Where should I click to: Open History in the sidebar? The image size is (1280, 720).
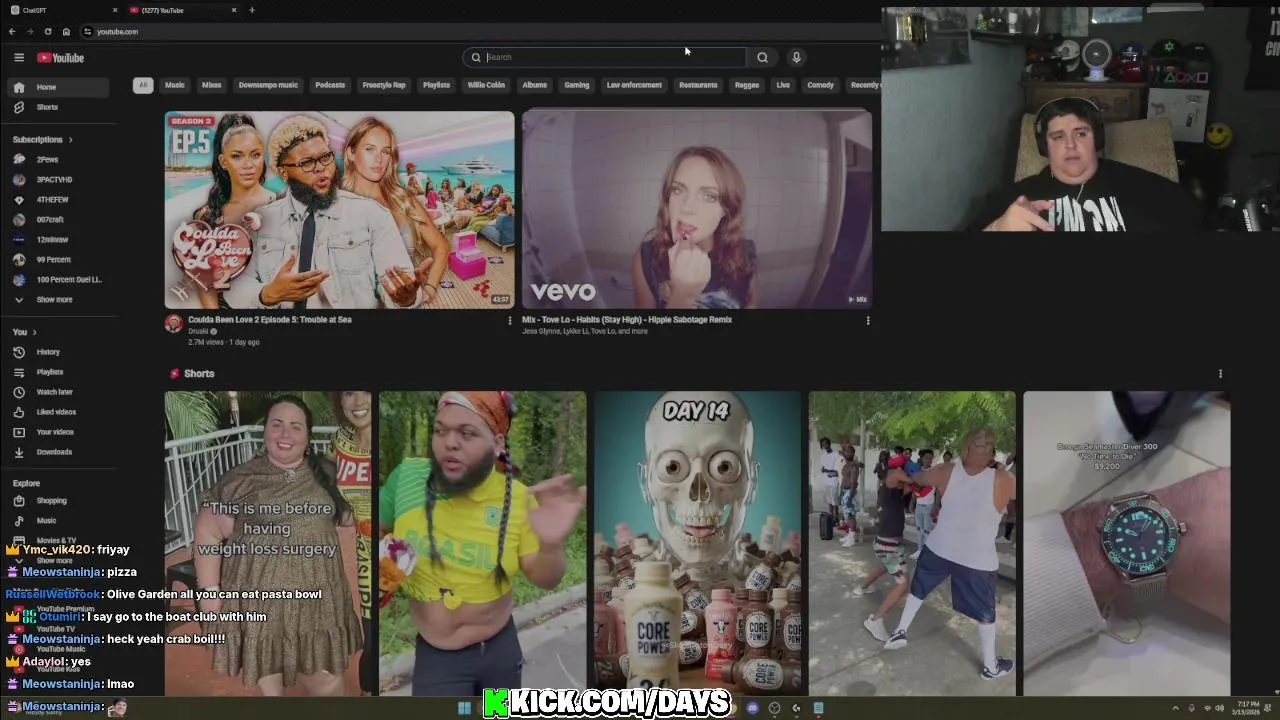[60, 352]
